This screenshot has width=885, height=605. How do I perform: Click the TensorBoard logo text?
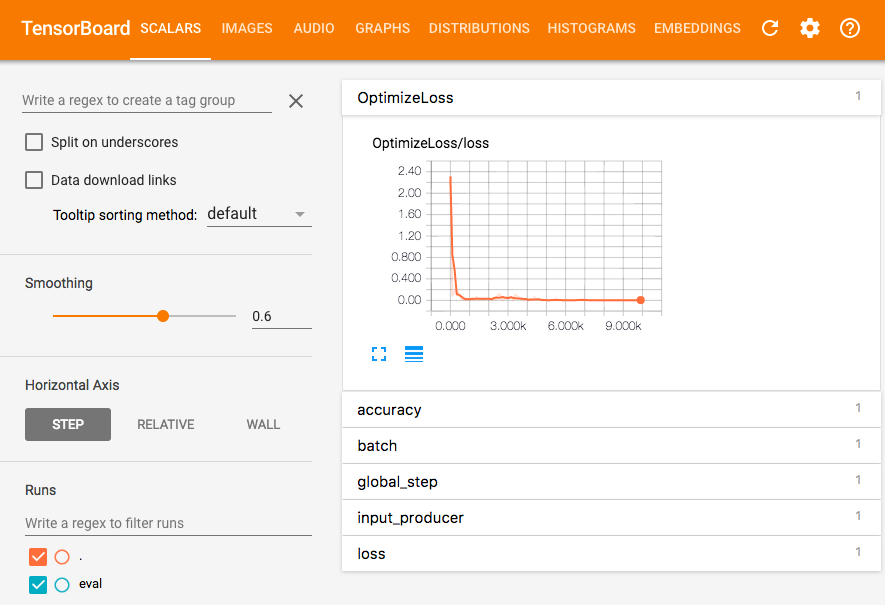pos(76,28)
